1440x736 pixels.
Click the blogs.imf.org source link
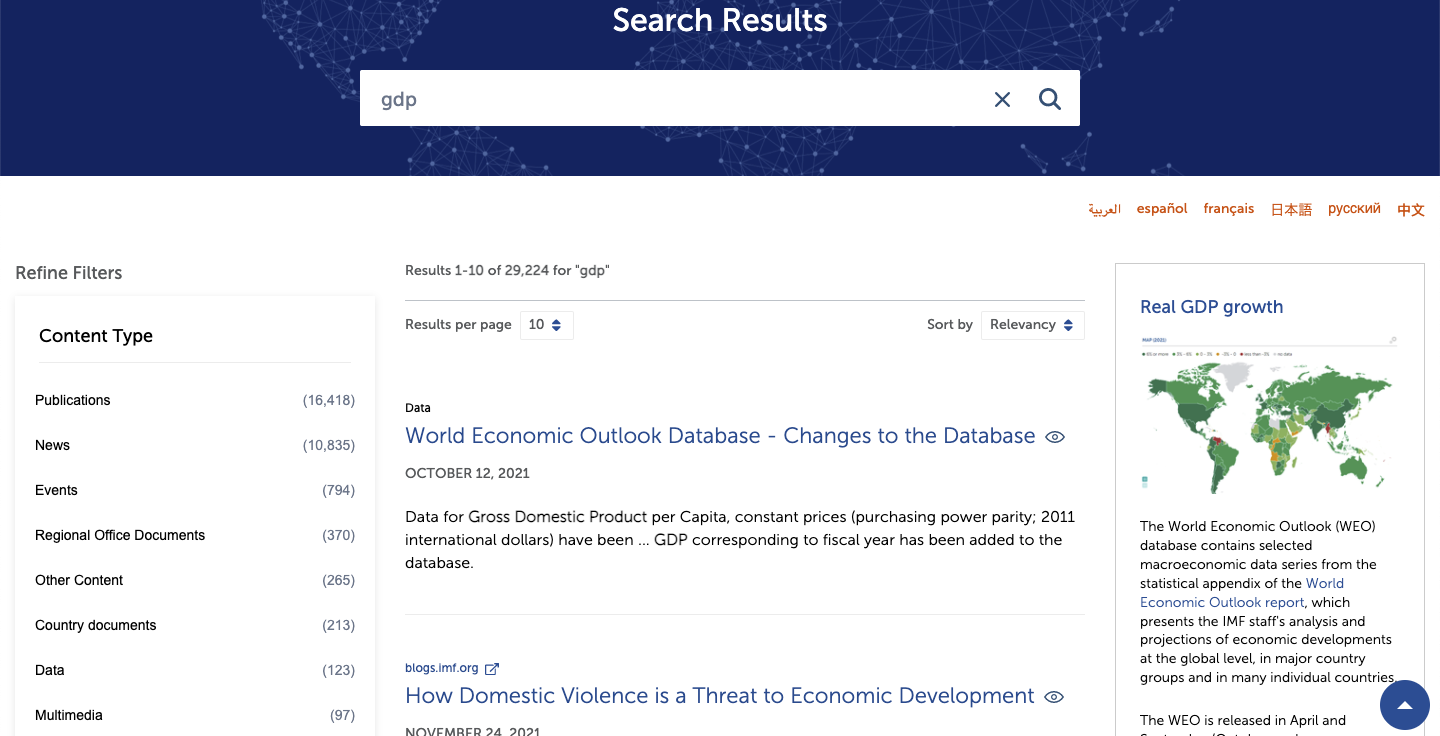click(442, 668)
